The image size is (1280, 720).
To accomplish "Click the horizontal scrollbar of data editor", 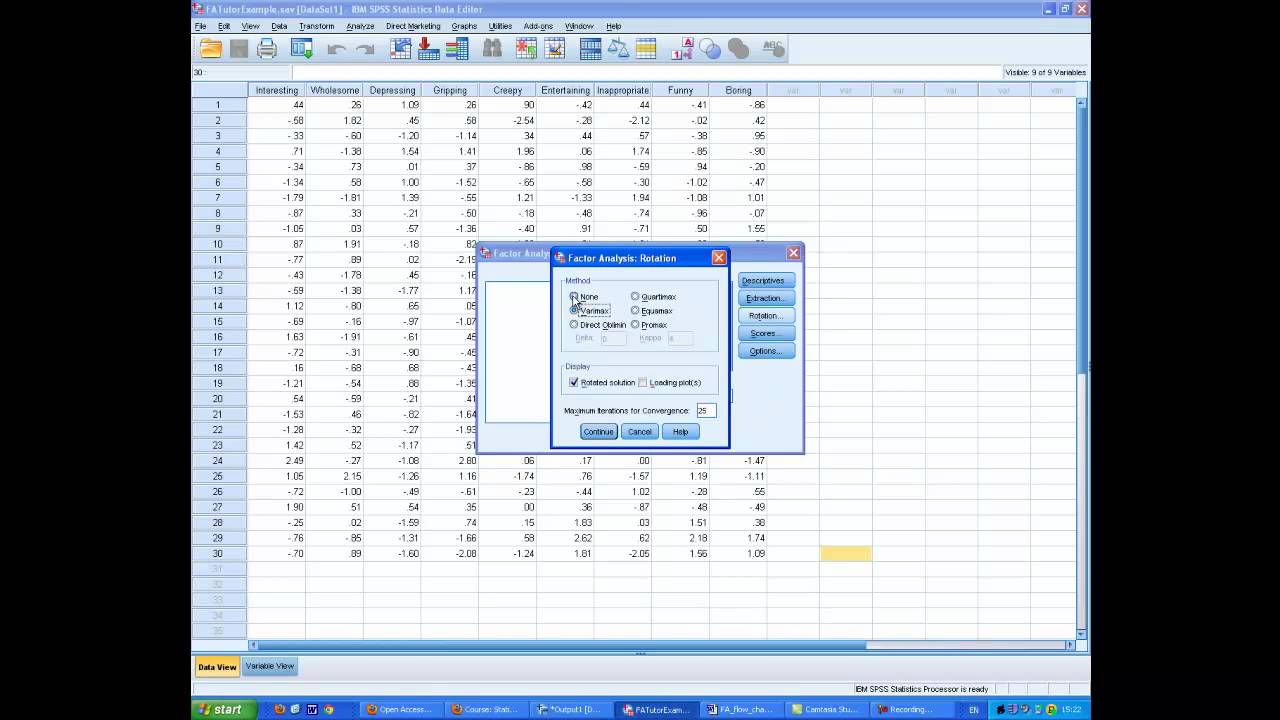I will tap(660, 645).
